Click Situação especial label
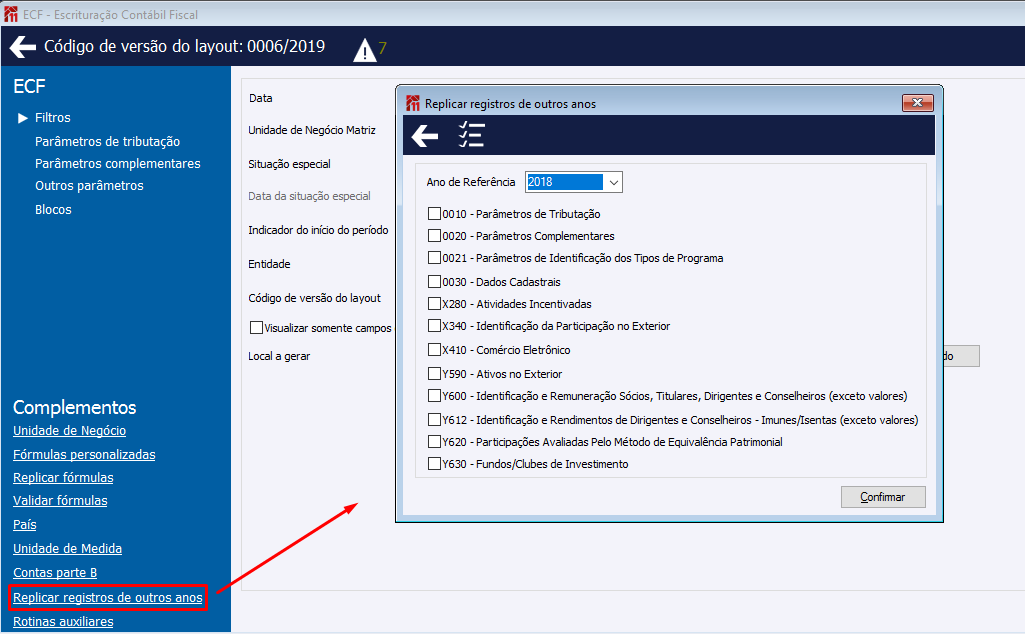Image resolution: width=1025 pixels, height=634 pixels. coord(289,165)
